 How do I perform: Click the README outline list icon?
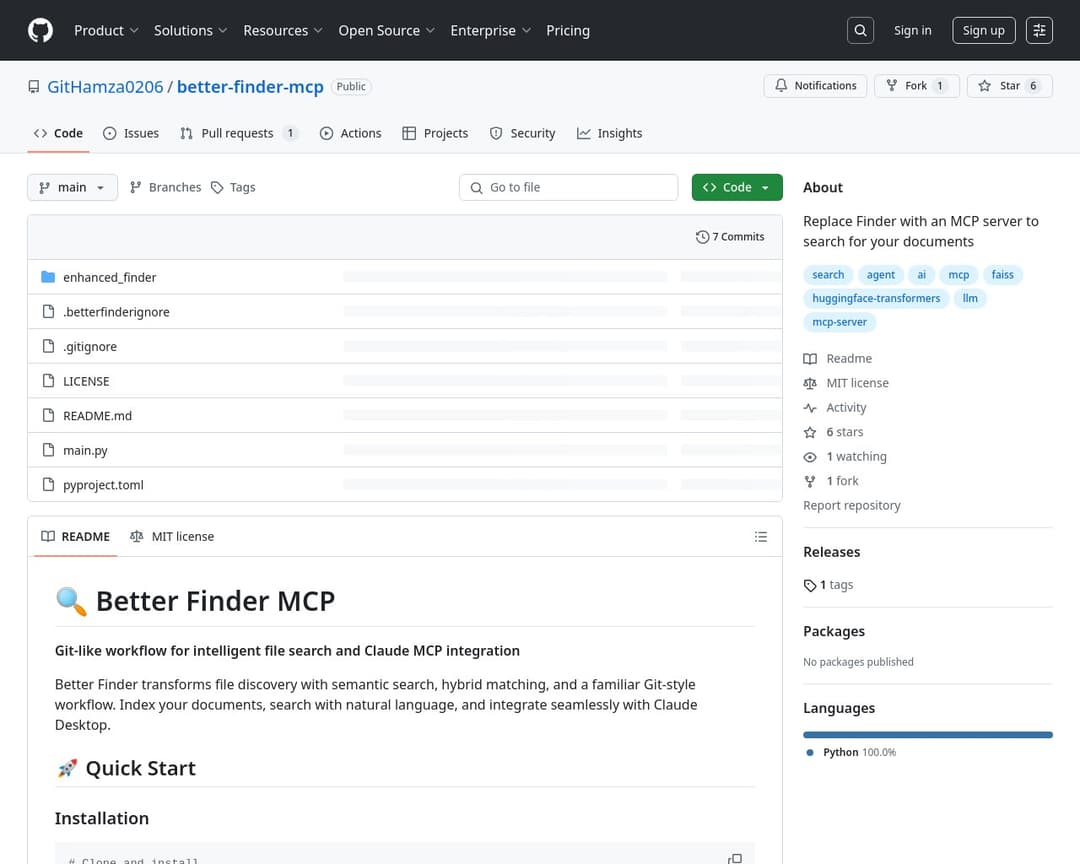coord(760,537)
